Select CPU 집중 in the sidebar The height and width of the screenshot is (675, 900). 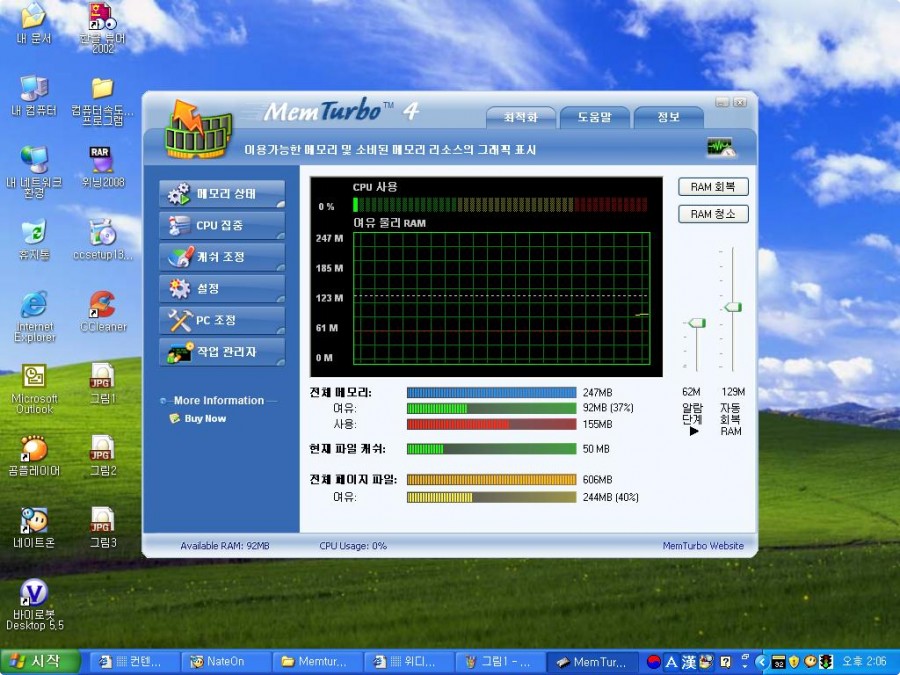tap(222, 226)
